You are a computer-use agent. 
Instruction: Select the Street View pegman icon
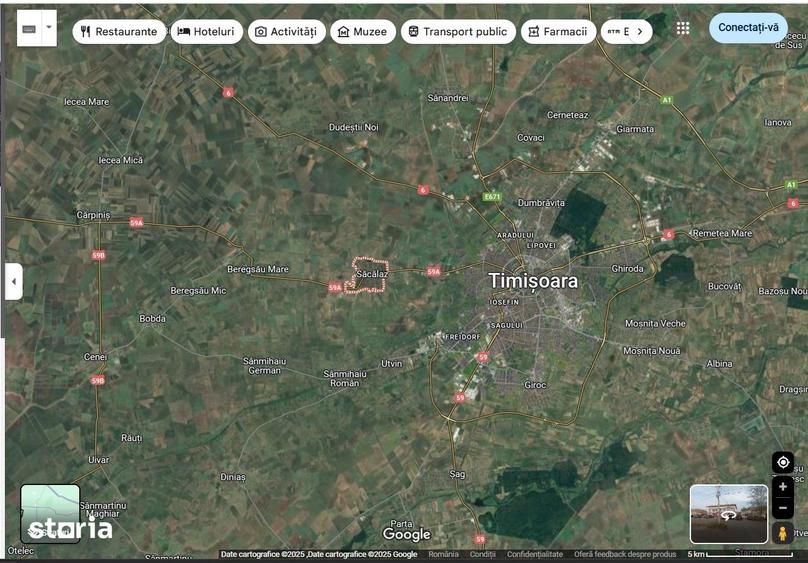point(782,533)
